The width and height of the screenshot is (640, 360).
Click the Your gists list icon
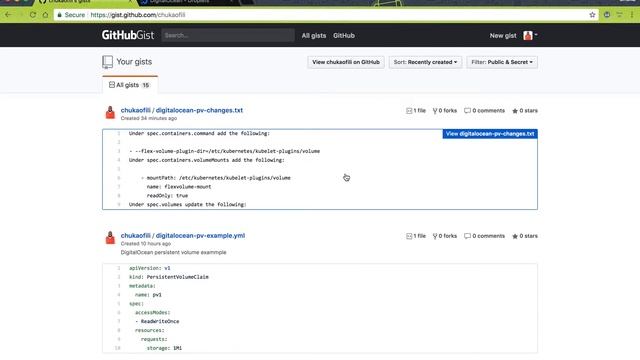click(x=107, y=62)
